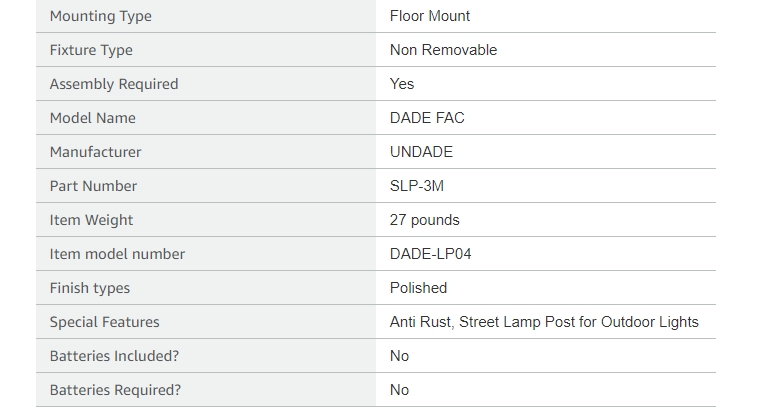This screenshot has width=758, height=413.
Task: Click the "Special Features" label
Action: (x=105, y=322)
